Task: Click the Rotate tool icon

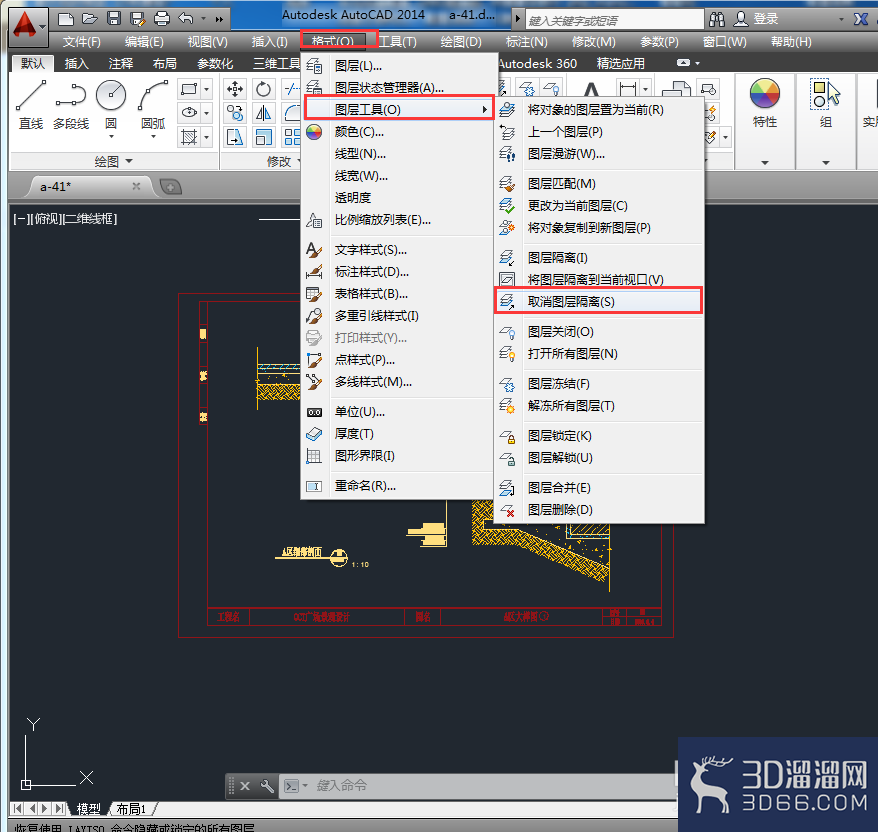Action: click(263, 89)
